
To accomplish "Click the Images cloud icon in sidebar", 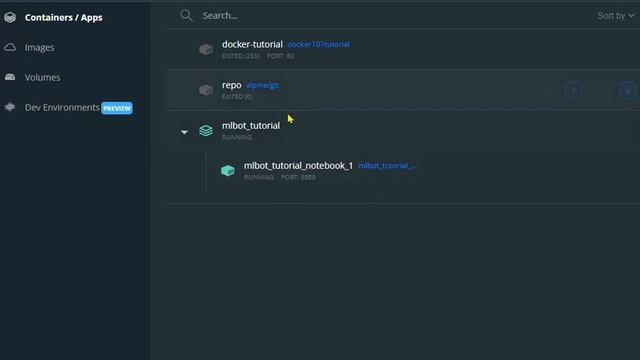I will [10, 47].
